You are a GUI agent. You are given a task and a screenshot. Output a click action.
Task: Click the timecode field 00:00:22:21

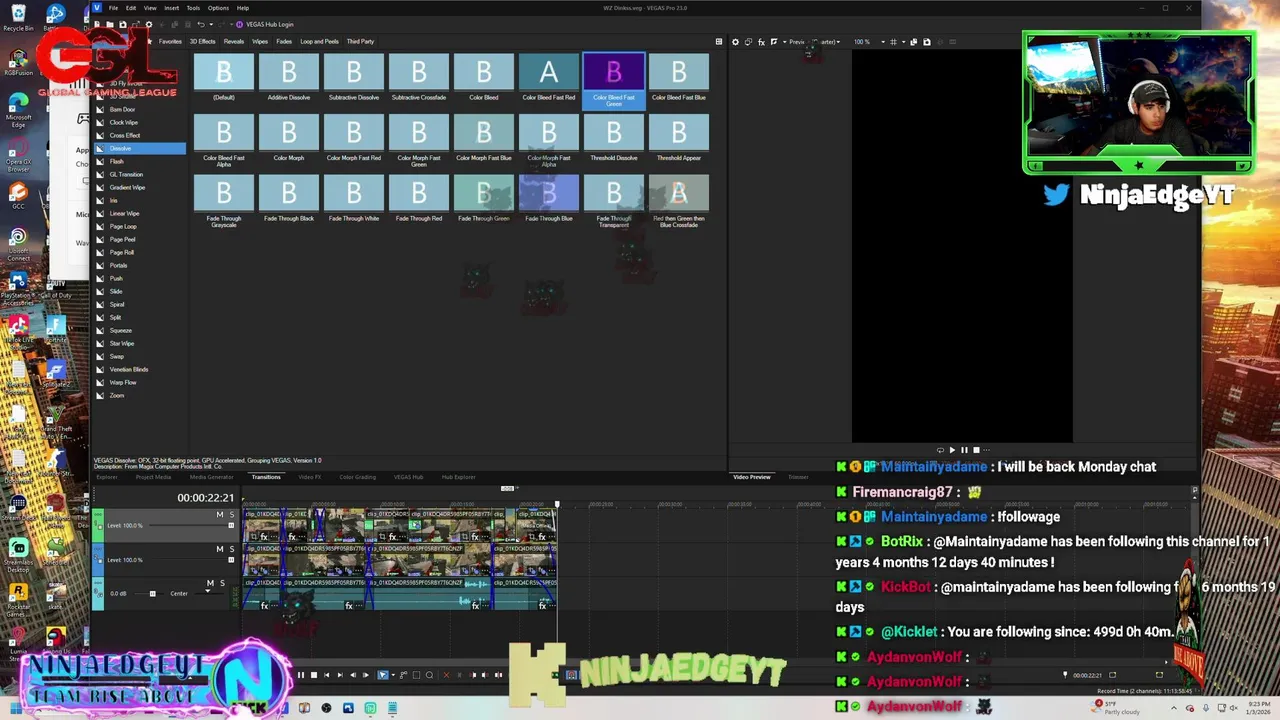(206, 497)
